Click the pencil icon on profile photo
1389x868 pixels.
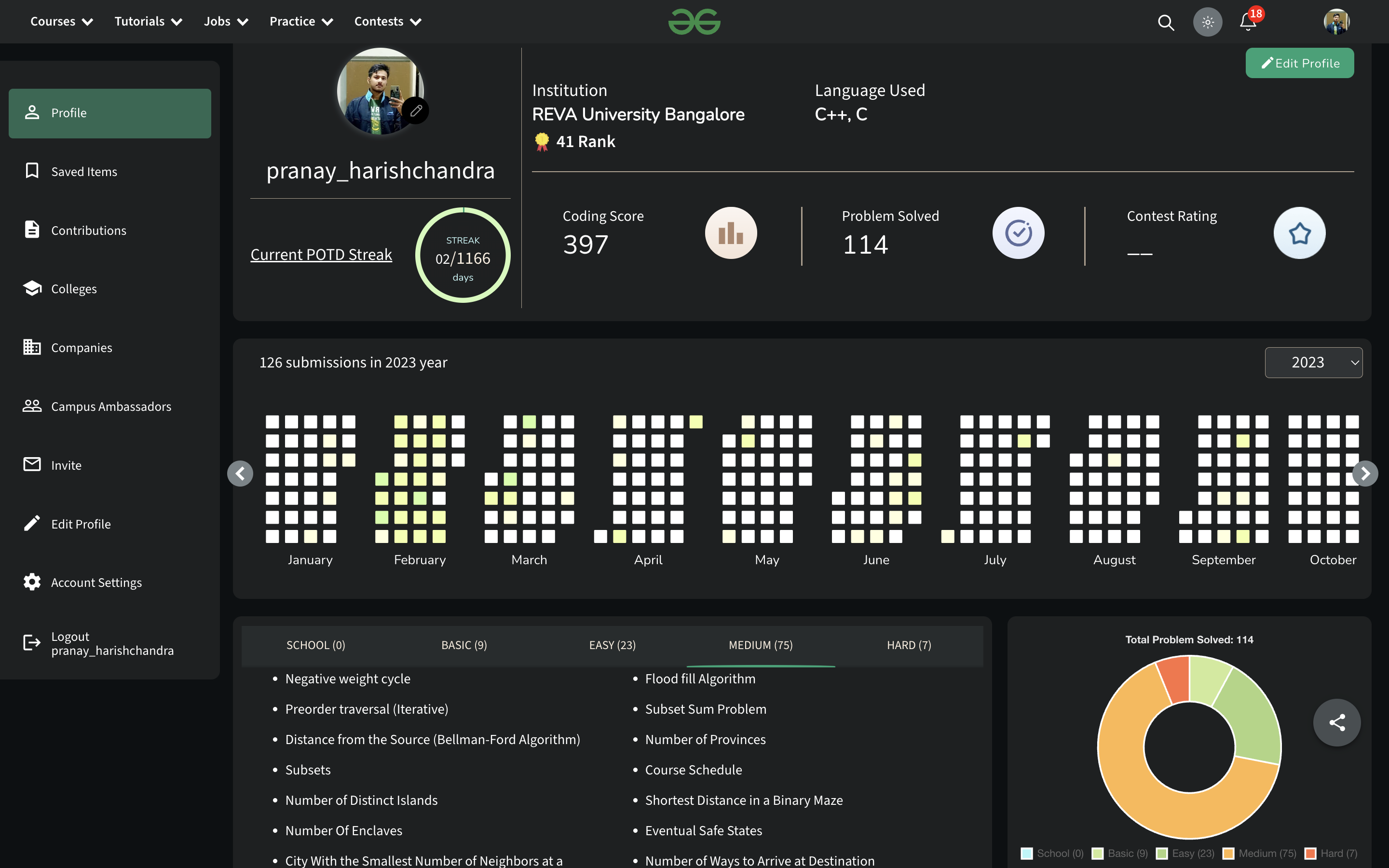(416, 111)
